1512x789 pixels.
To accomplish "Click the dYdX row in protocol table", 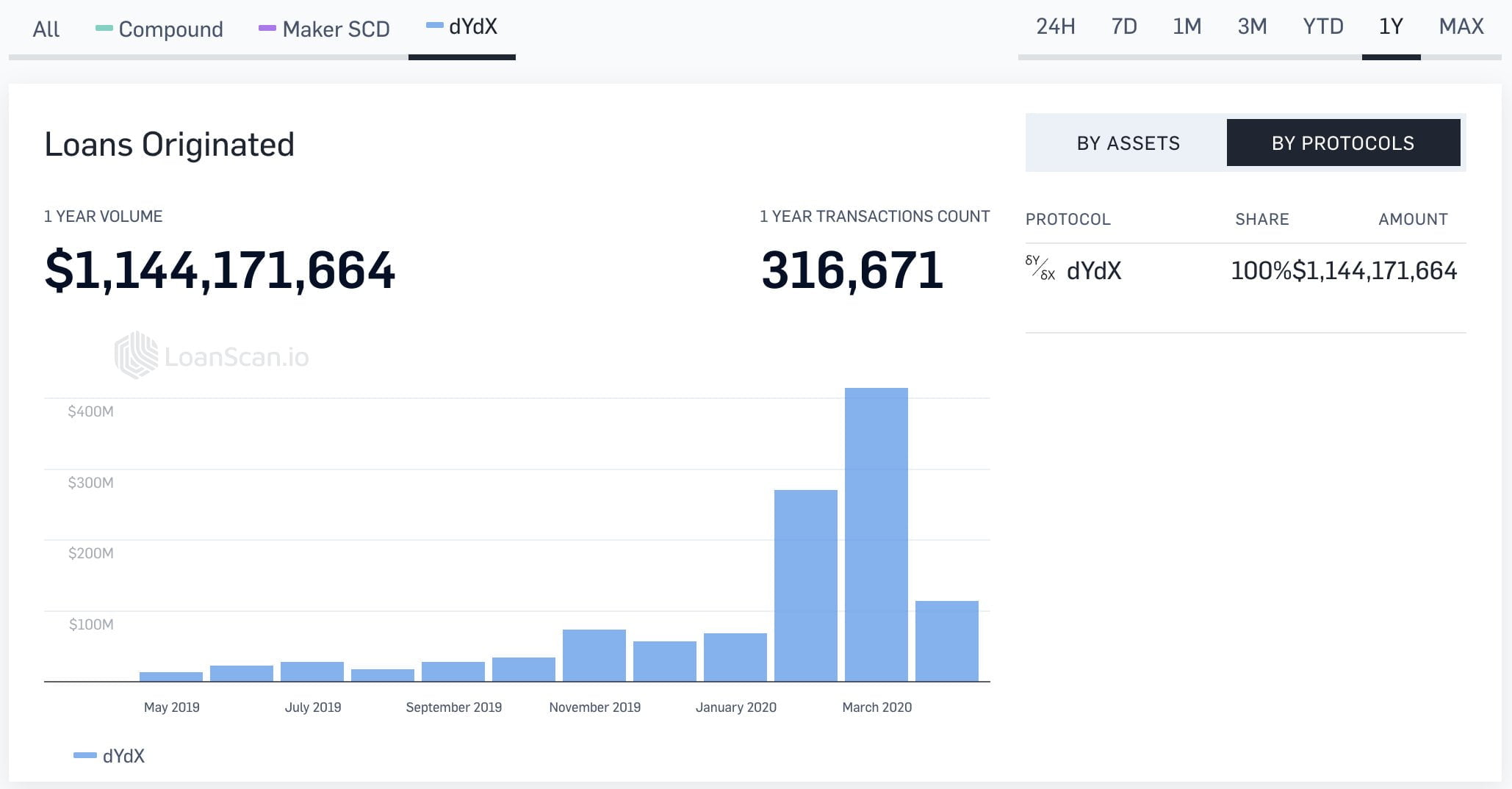I will click(x=1245, y=271).
